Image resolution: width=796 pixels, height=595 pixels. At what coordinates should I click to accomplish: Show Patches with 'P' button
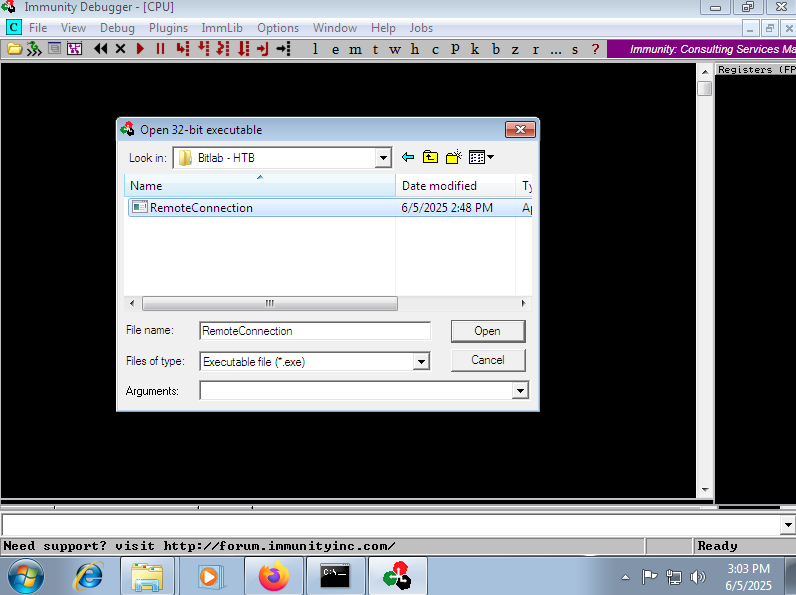pos(455,49)
